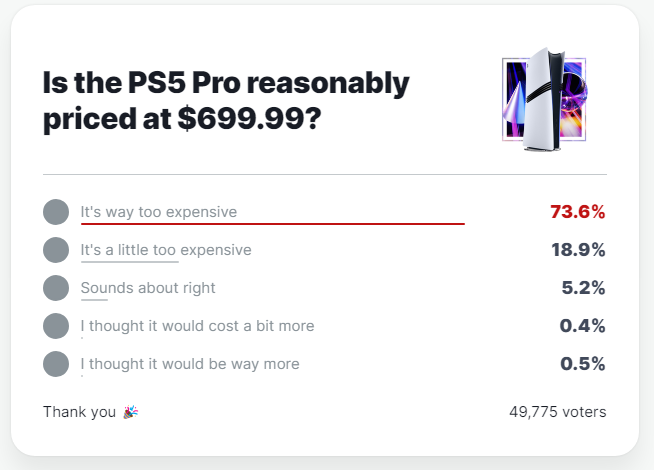Click the PS5 Pro console thumbnail image
This screenshot has height=470, width=654.
pos(544,99)
